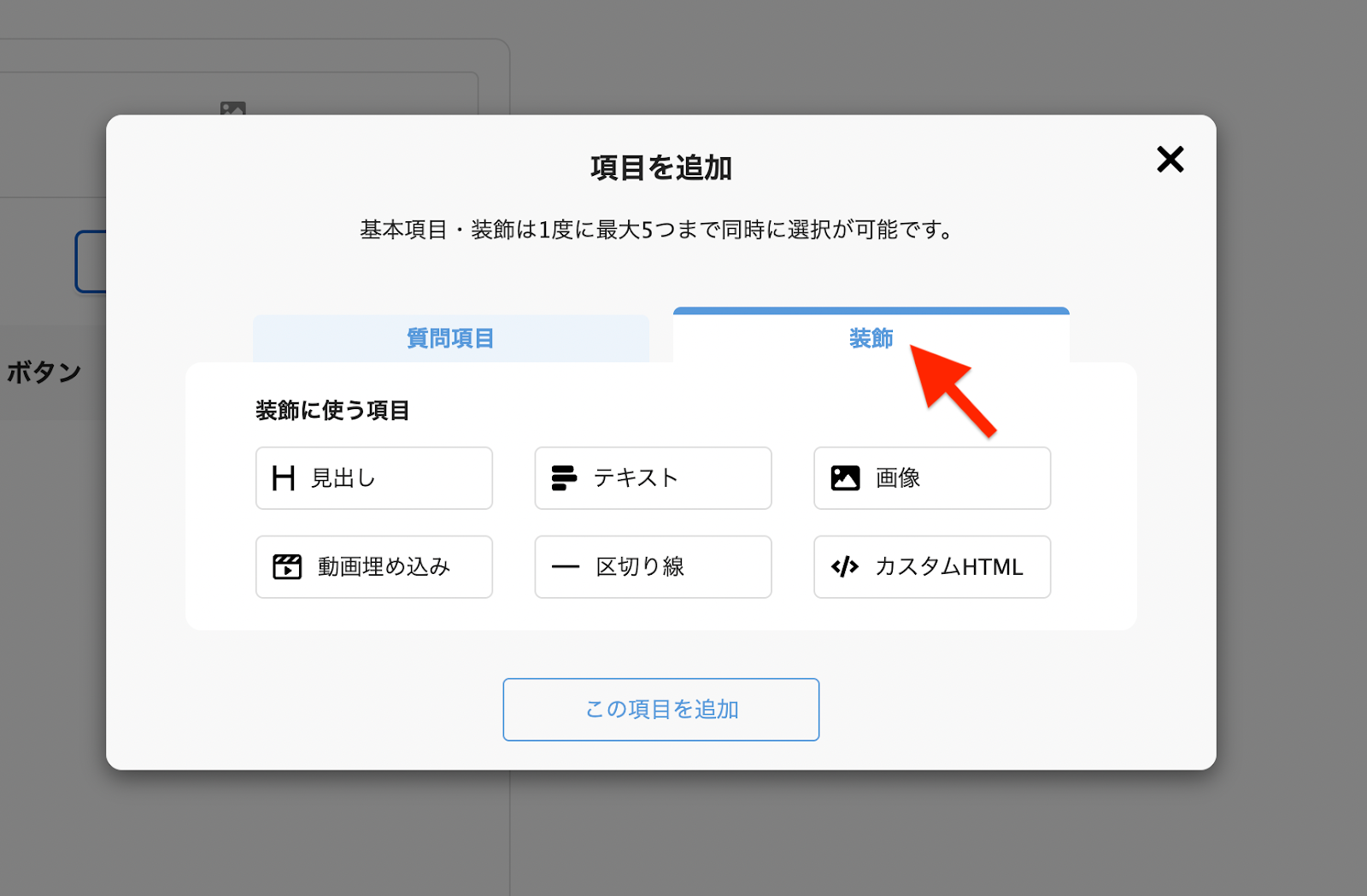Screen dimensions: 1367x896
Task: Close the 項目を追加 dialog
Action: coord(1170,160)
